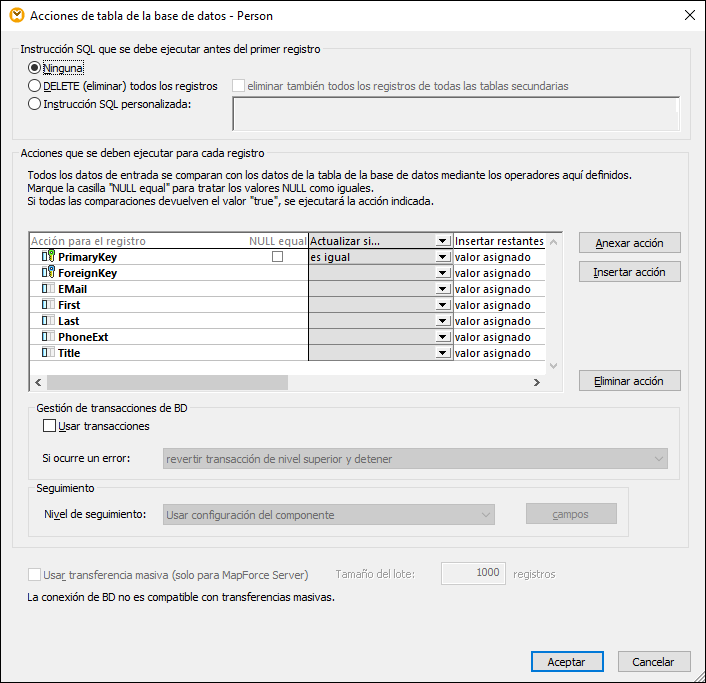Click the MapForce icon in title bar
Screen dimensions: 706x683
click(15, 16)
